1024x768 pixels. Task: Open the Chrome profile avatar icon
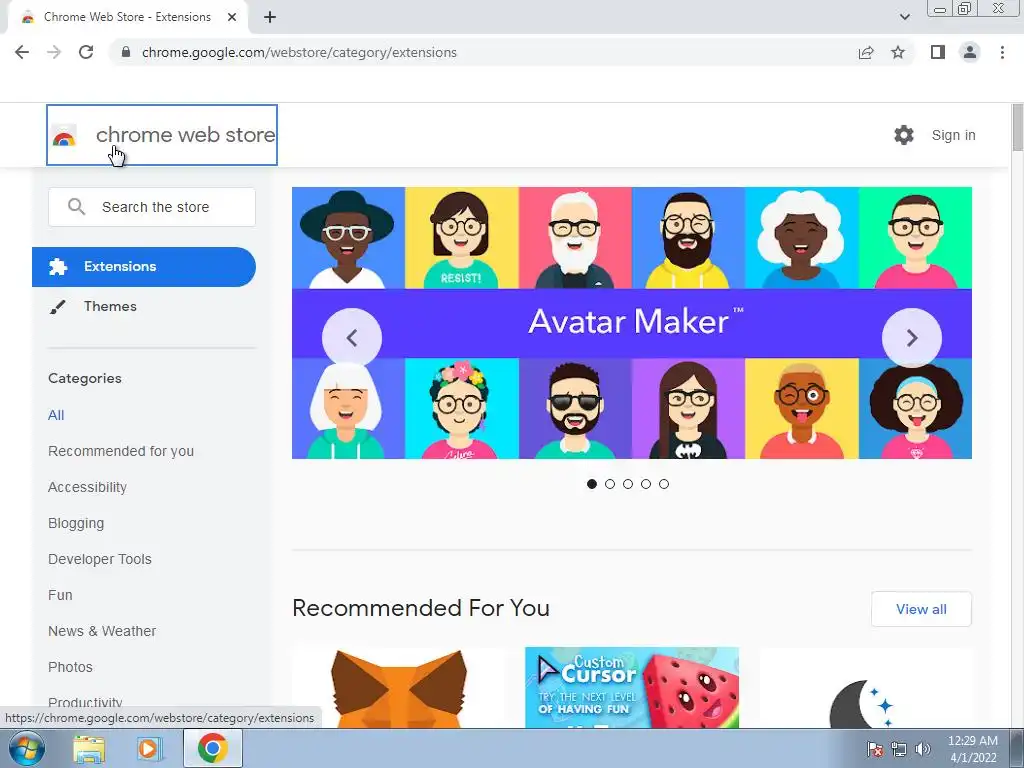point(970,52)
